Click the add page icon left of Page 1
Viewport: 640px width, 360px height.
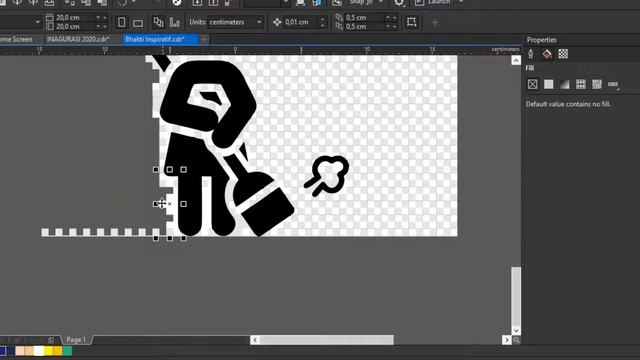[51, 340]
